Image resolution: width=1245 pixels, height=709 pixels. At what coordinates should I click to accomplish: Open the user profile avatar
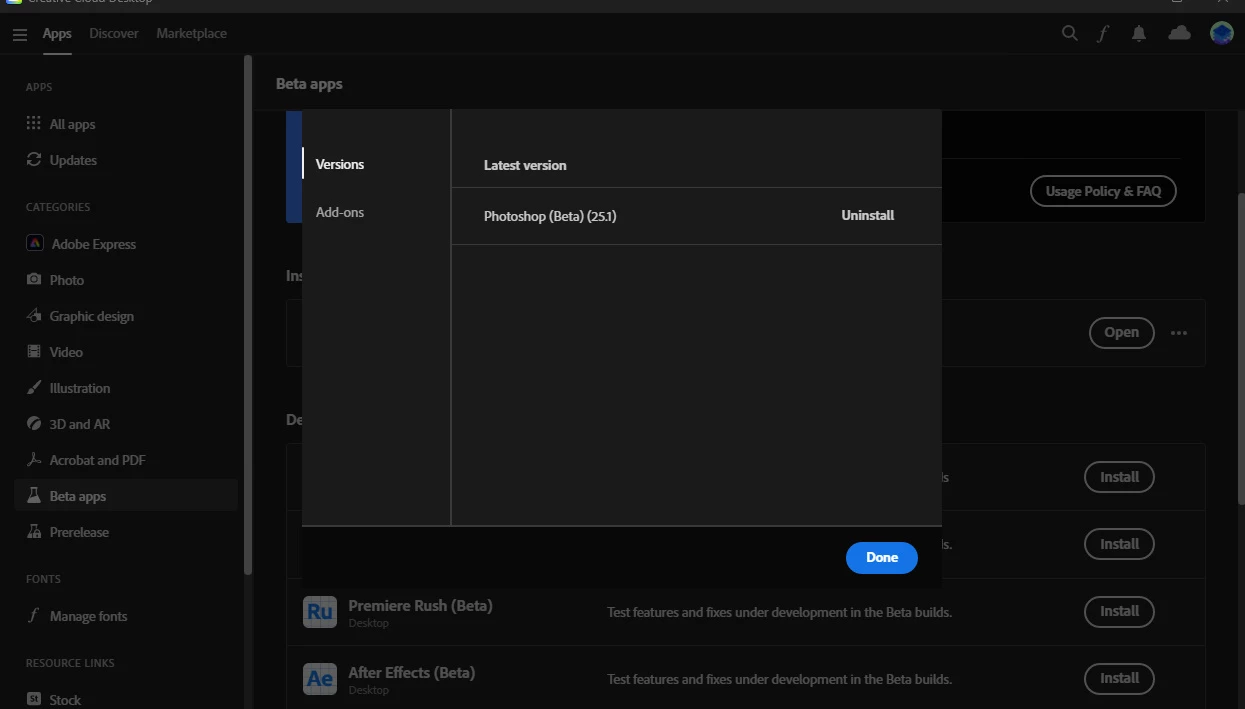pos(1222,33)
